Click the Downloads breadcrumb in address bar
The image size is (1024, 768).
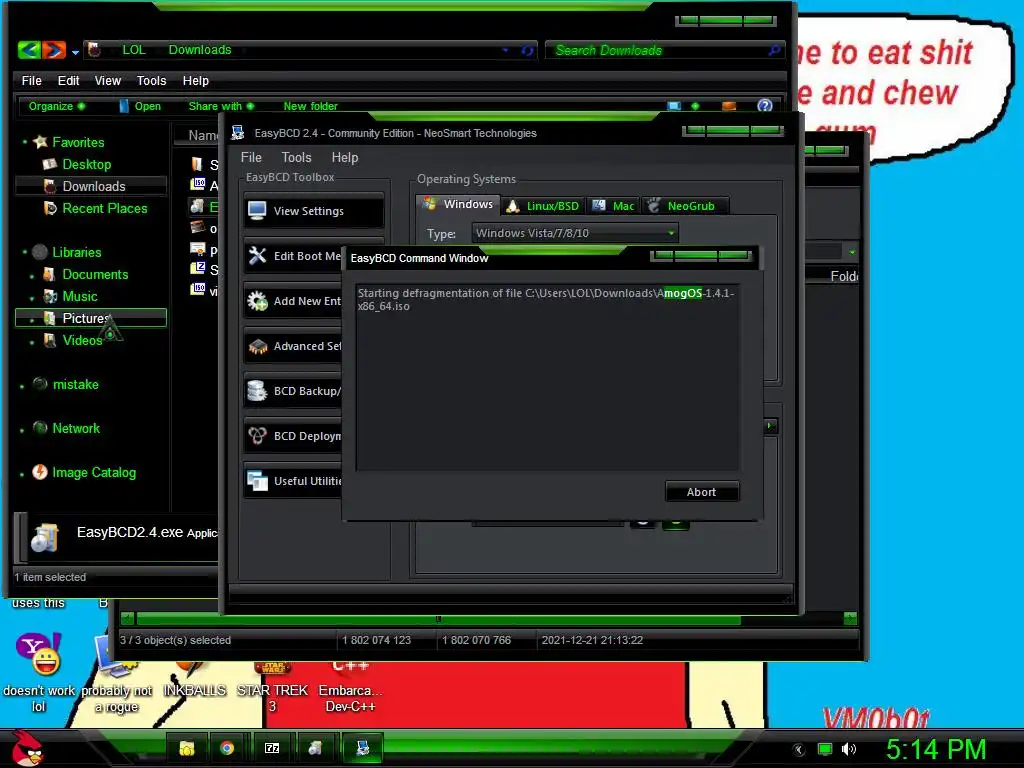click(x=200, y=50)
